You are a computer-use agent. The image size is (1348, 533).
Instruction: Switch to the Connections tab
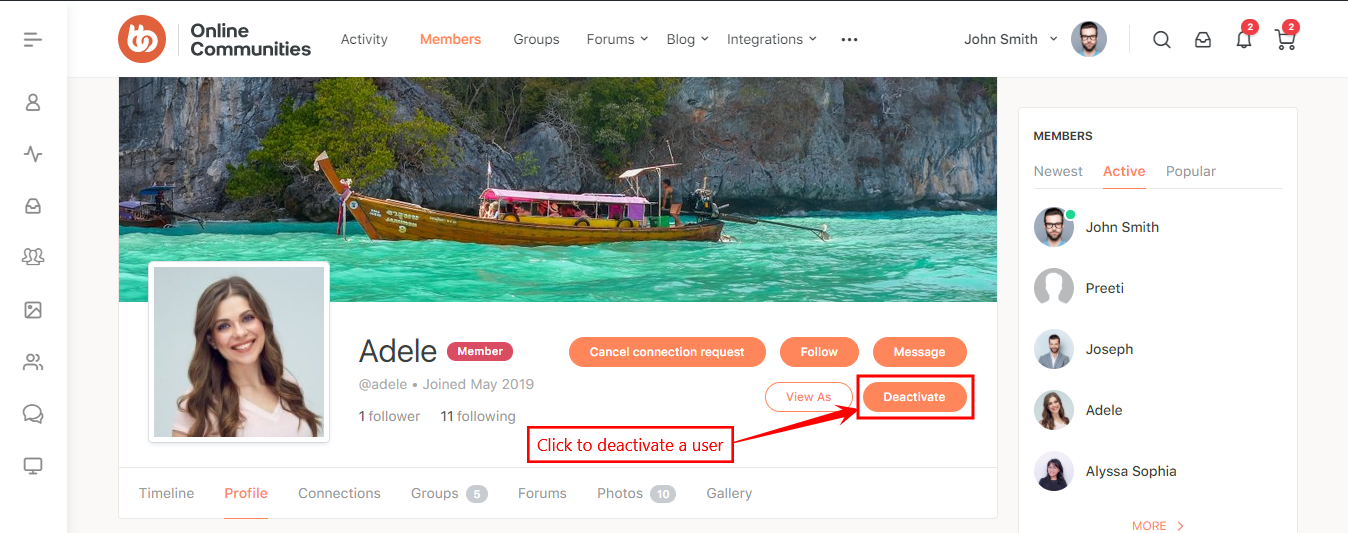pos(339,493)
